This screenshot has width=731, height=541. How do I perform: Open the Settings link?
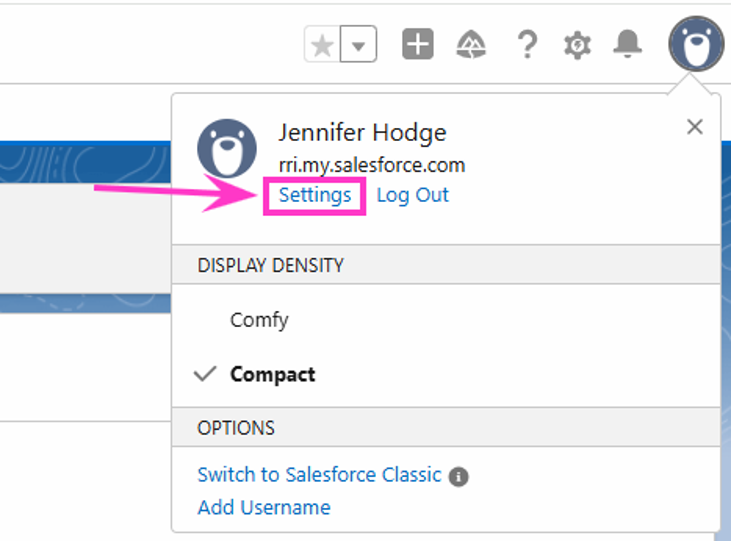coord(315,195)
